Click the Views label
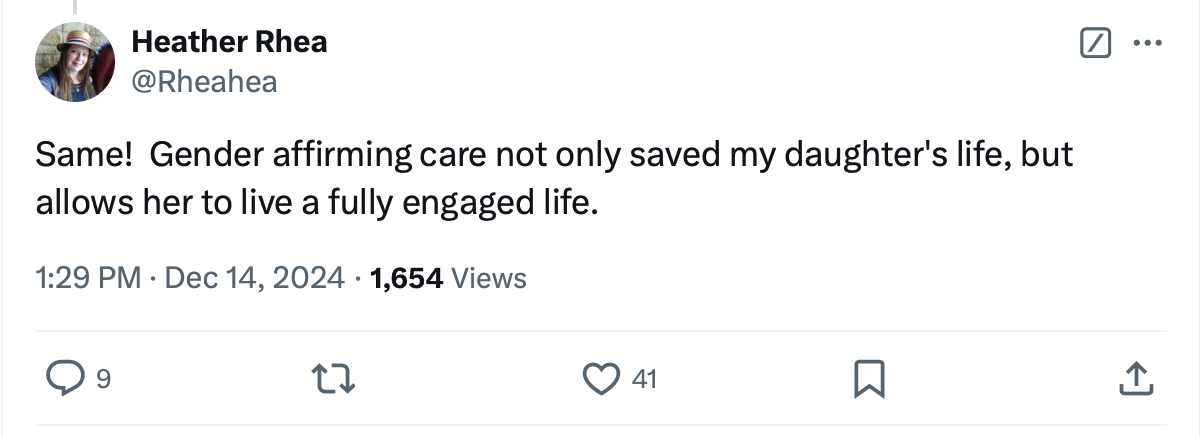 click(x=489, y=278)
